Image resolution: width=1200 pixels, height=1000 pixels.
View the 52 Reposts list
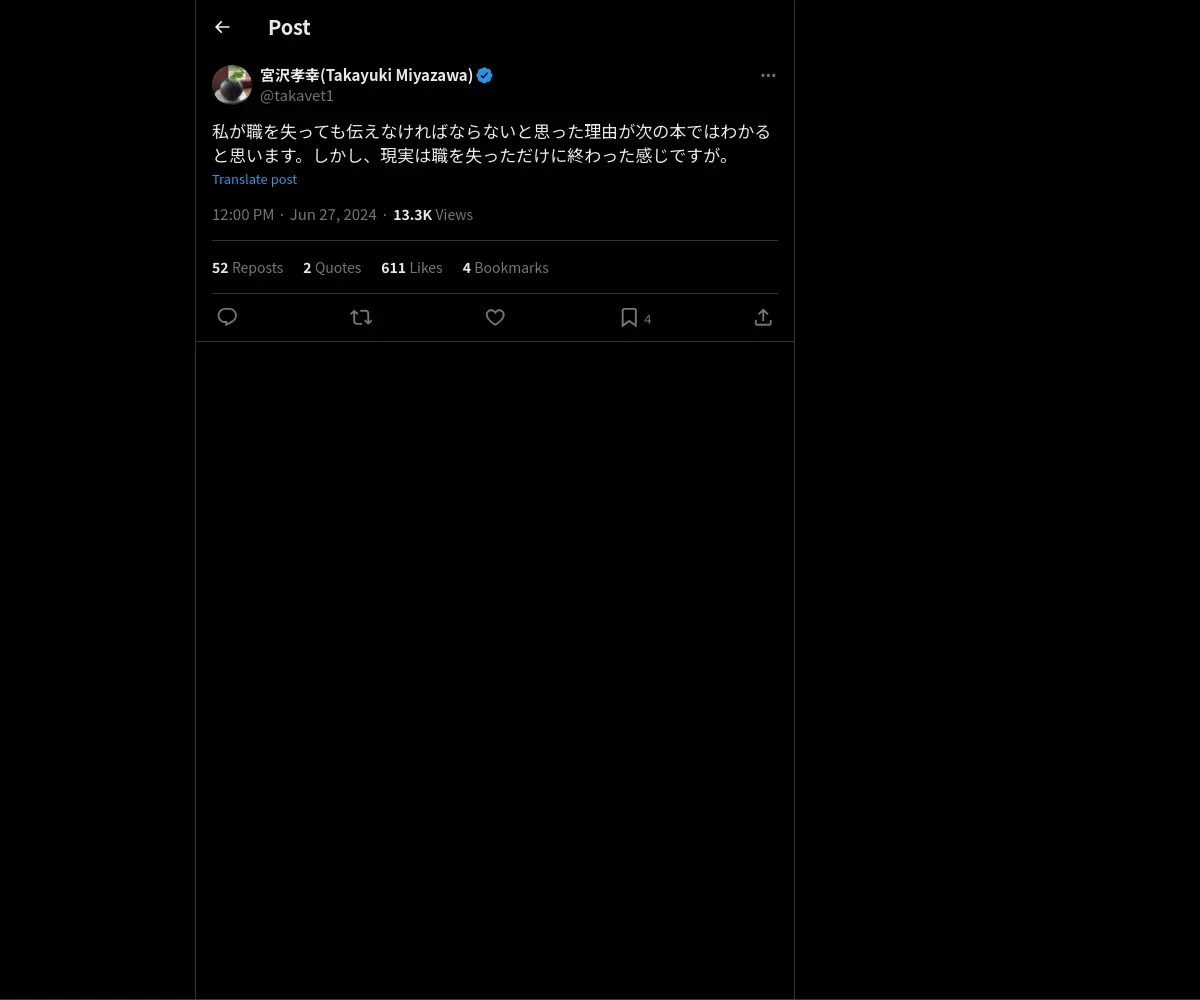[247, 267]
